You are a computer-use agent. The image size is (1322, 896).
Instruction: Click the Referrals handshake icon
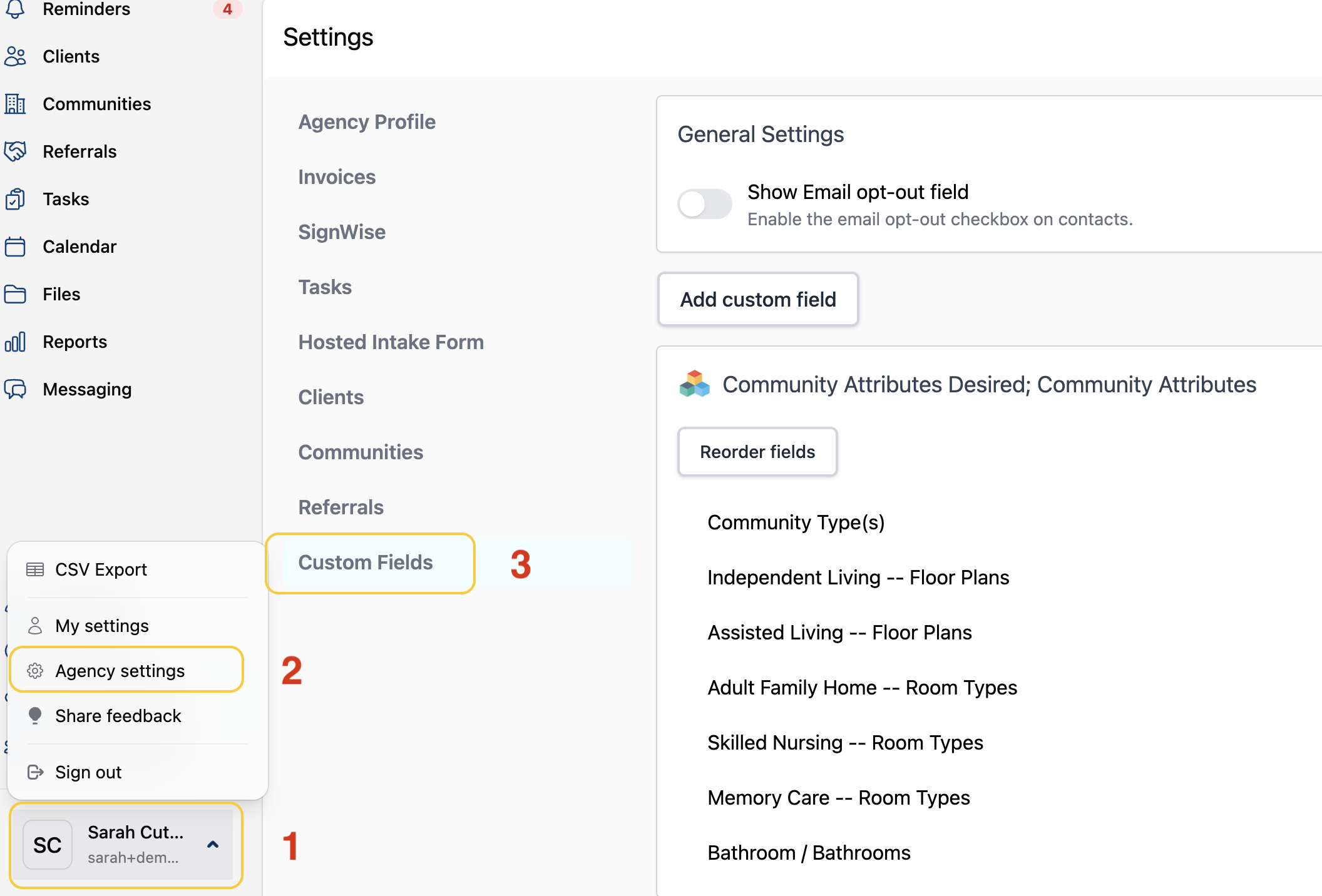tap(15, 151)
